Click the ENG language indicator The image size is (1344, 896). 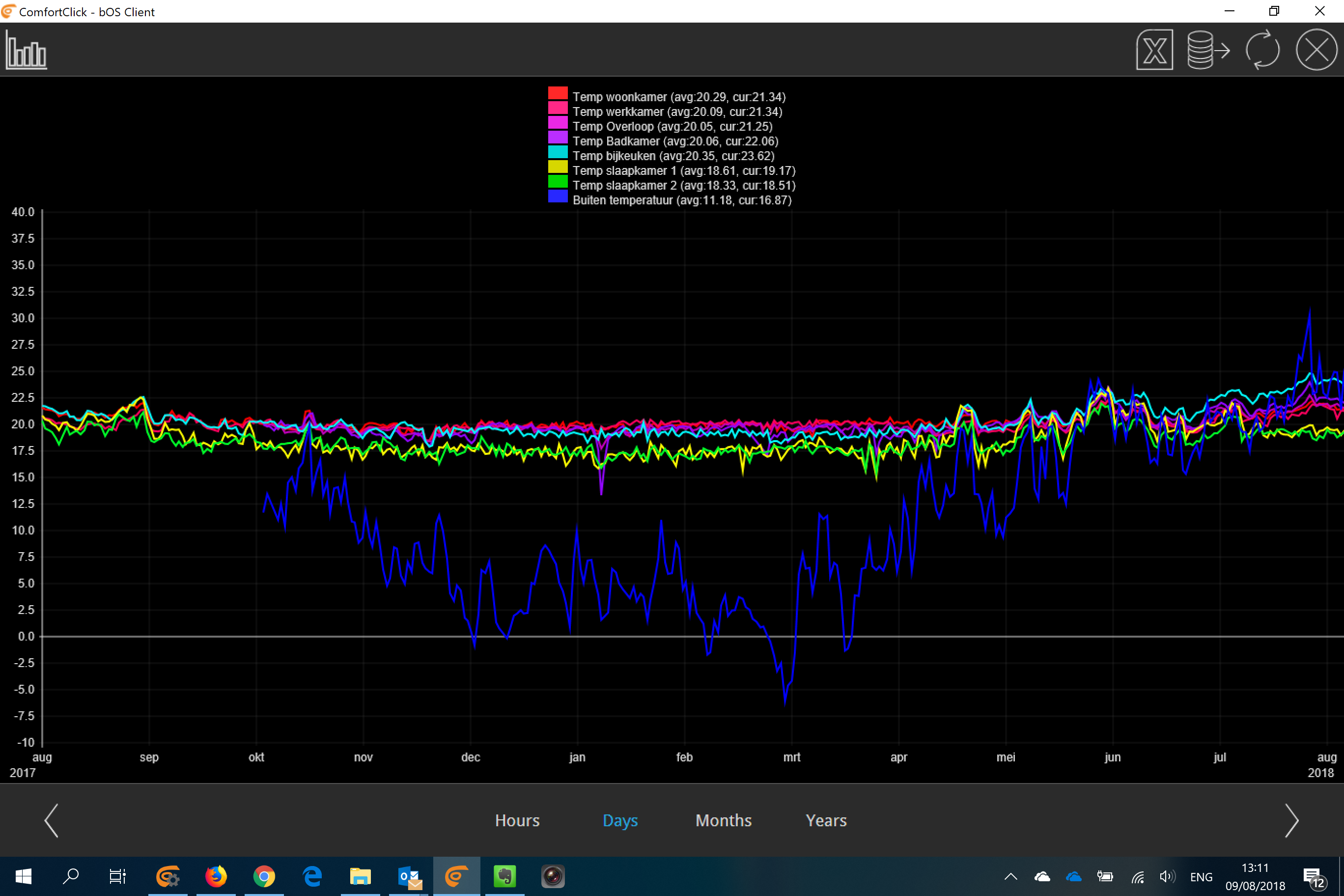point(1201,876)
